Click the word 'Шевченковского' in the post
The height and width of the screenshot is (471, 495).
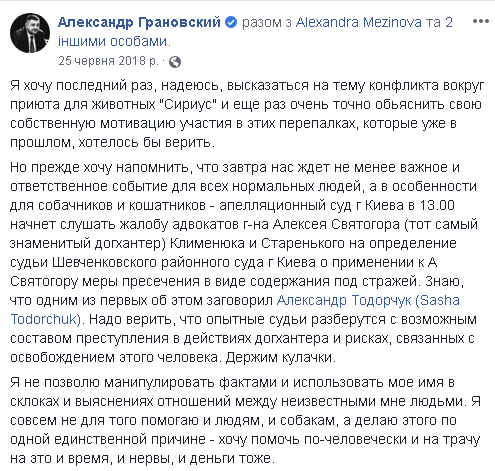tap(104, 262)
